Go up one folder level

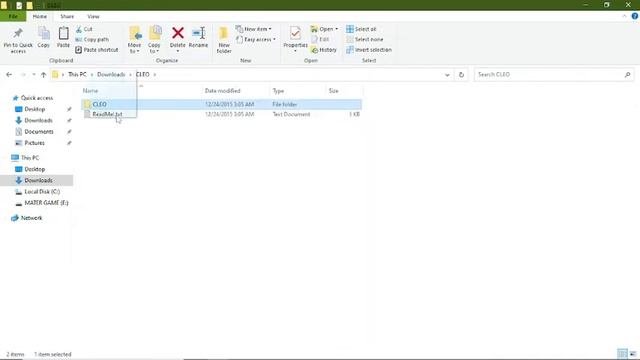click(43, 74)
